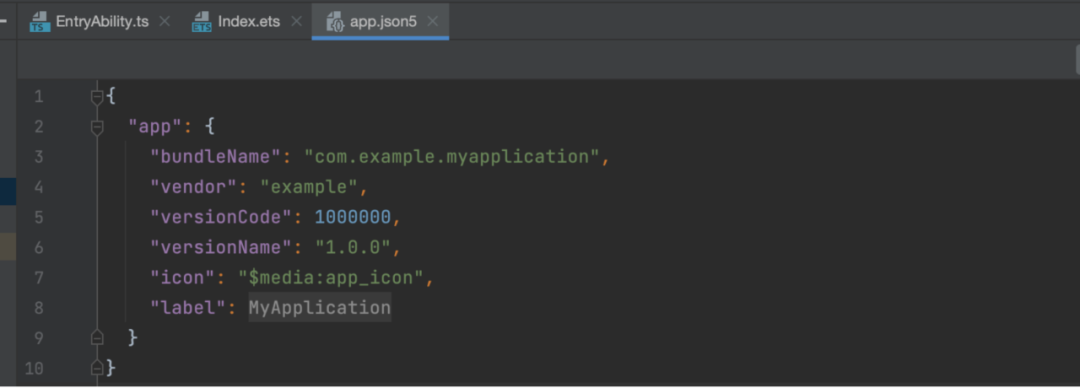The width and height of the screenshot is (1080, 388).
Task: Close the Index.ets tab
Action: coord(296,21)
